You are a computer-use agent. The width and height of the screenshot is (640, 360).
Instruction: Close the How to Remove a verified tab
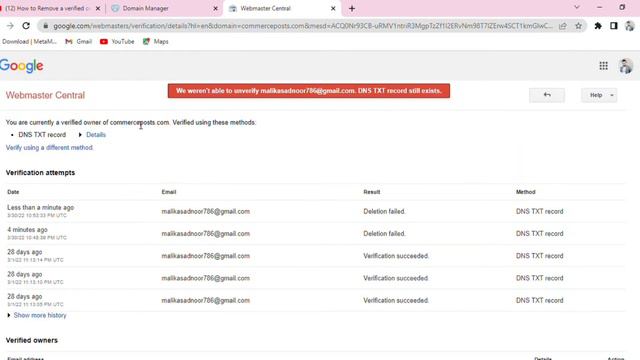click(x=98, y=8)
